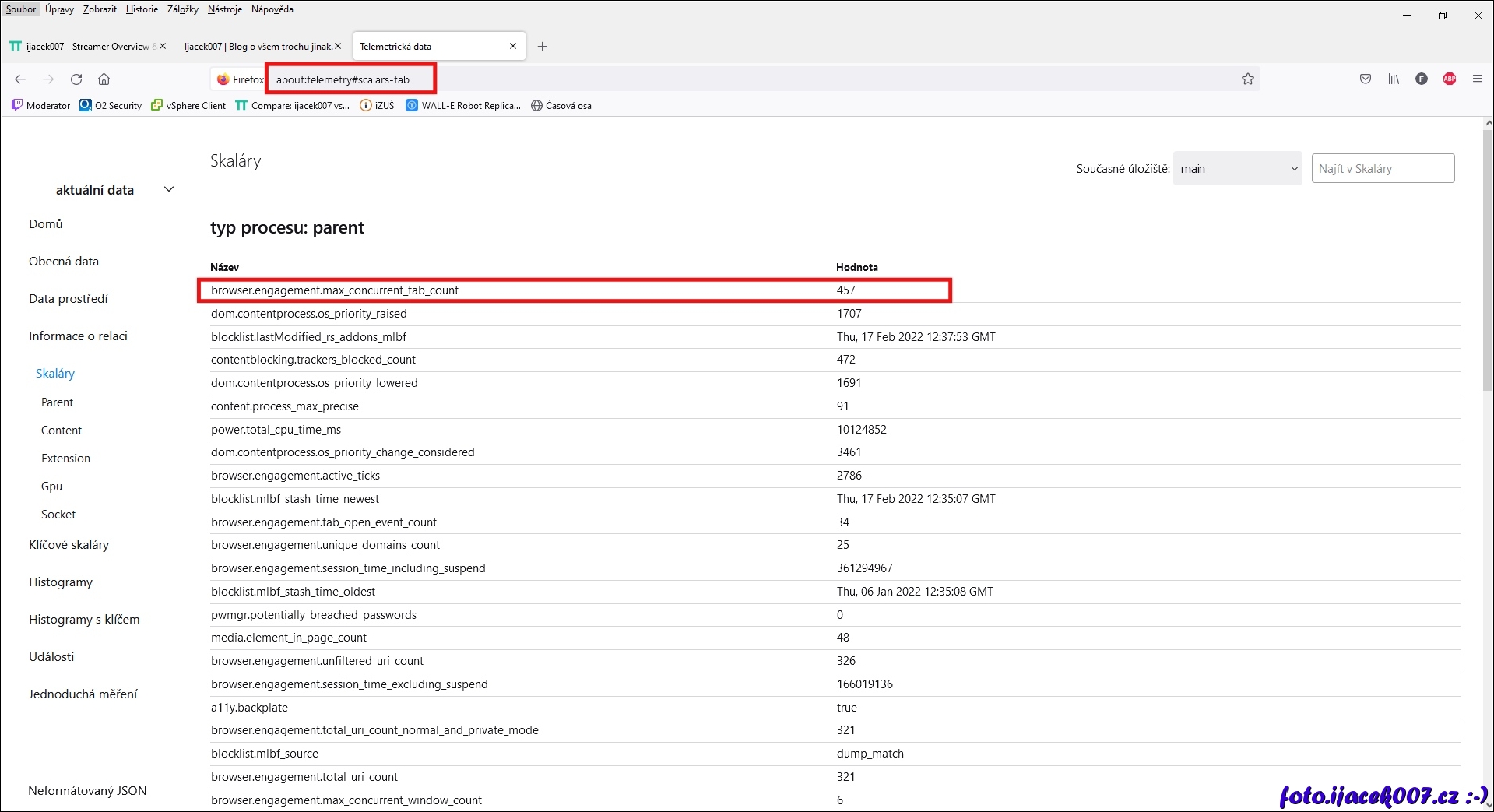Screen dimensions: 1494x812
Task: Expand the aktuální data dropdown
Action: 168,190
